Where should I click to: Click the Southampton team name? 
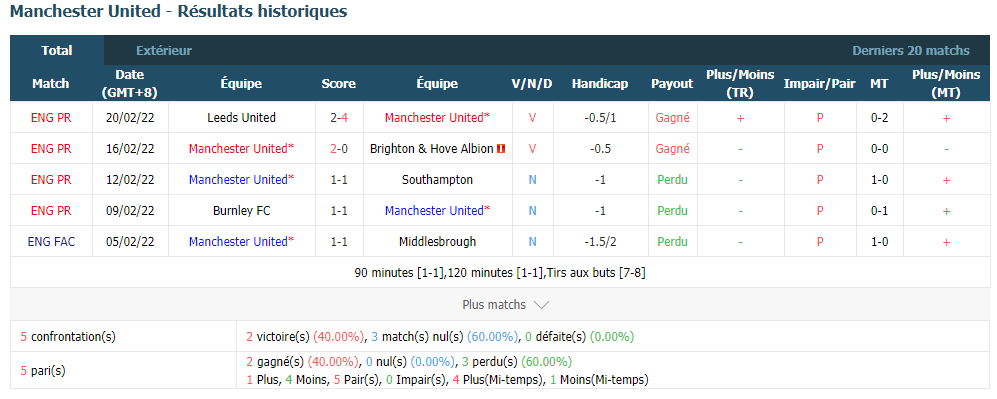(437, 180)
